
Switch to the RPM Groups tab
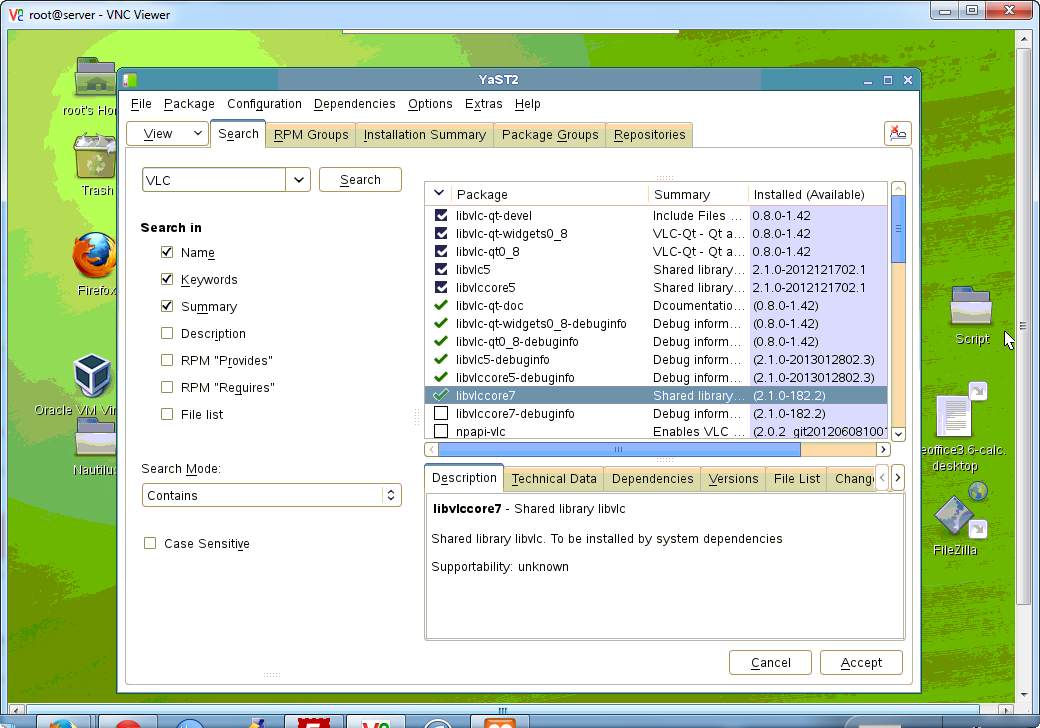coord(310,135)
